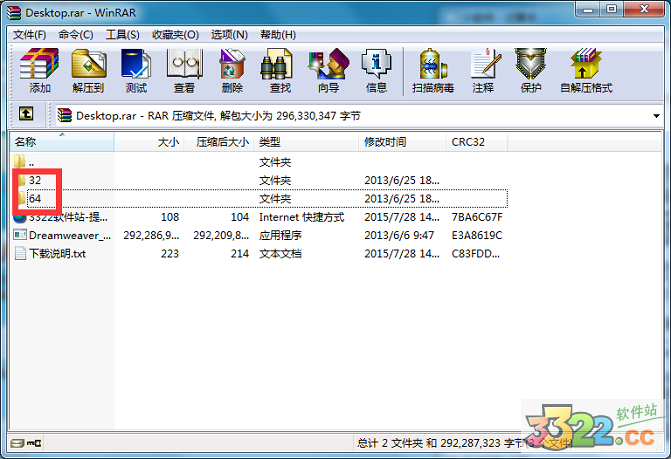Click the 删除 (Delete) icon
Viewport: 671px width, 459px height.
tap(232, 70)
